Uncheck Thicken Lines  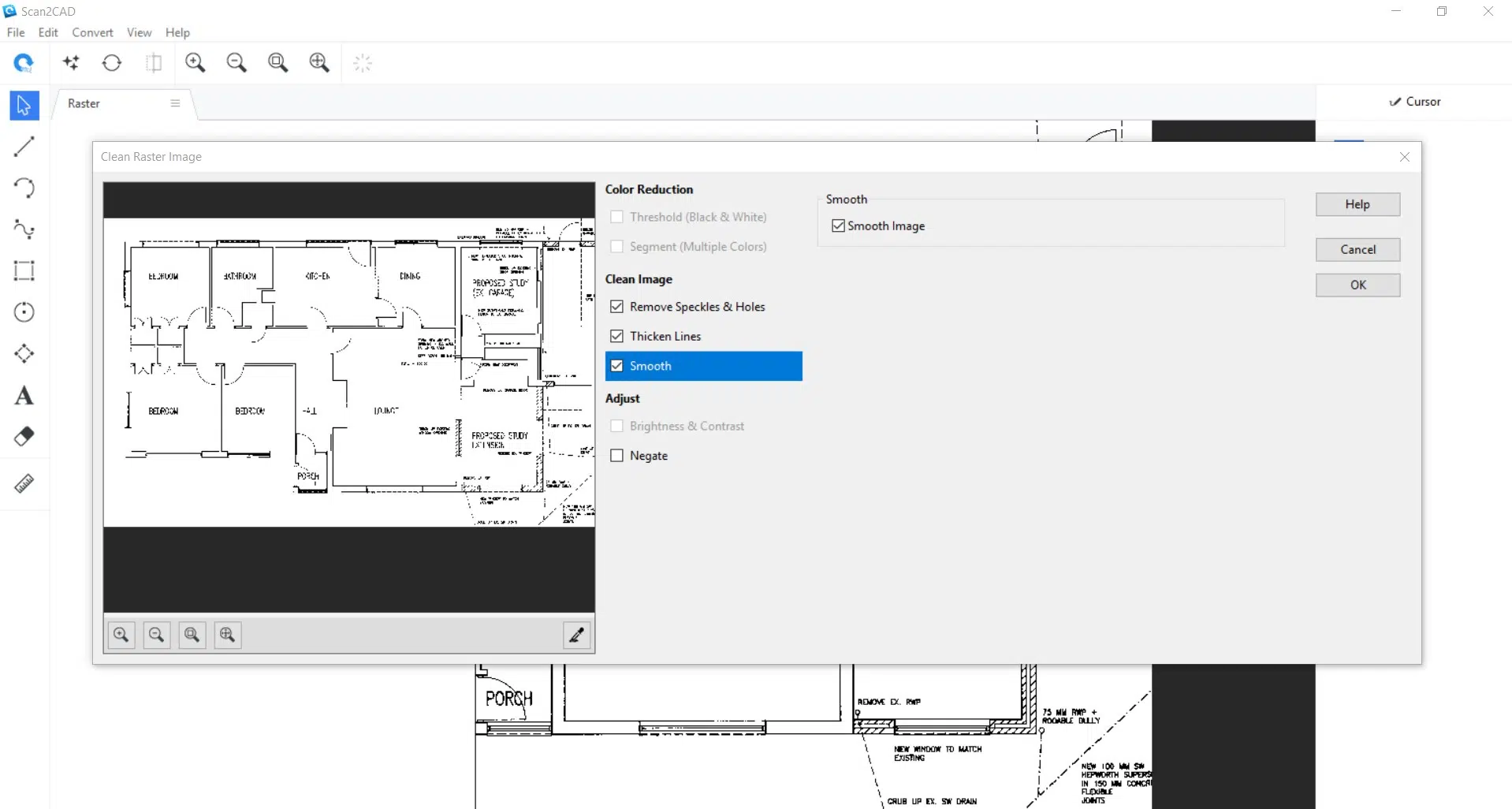tap(617, 335)
